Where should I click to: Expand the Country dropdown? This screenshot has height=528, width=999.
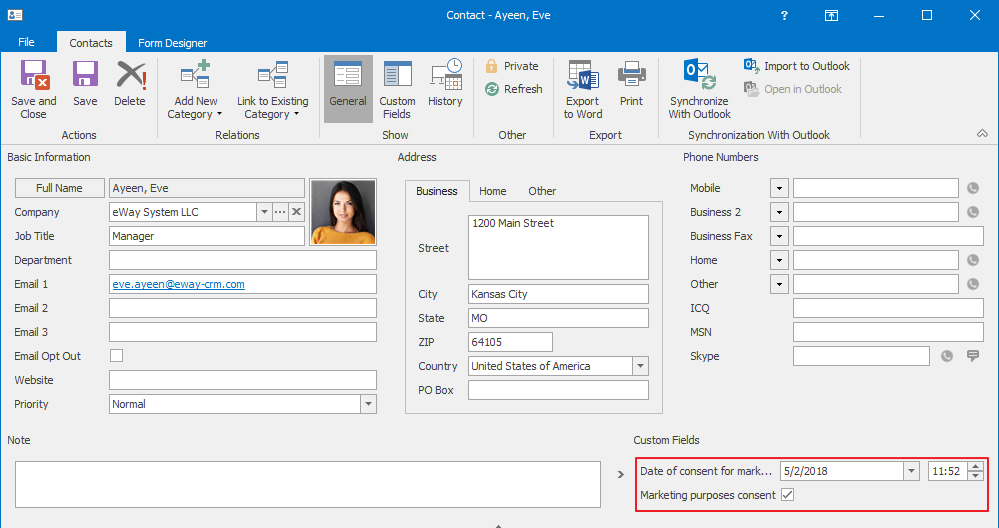pyautogui.click(x=640, y=366)
